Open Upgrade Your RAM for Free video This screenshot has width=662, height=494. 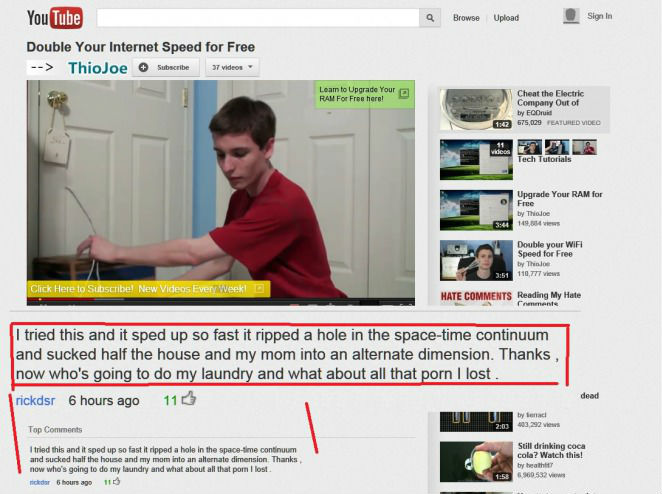tap(560, 198)
